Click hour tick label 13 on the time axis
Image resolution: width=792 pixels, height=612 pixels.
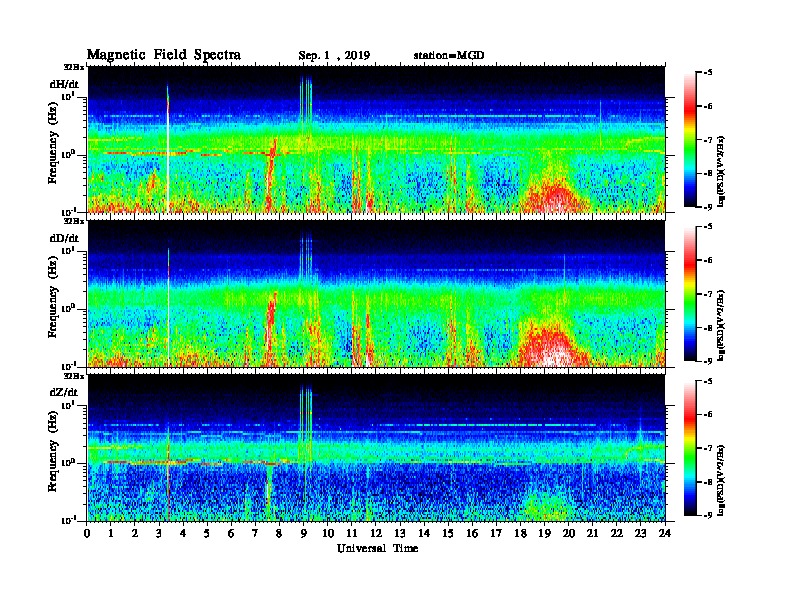[400, 533]
